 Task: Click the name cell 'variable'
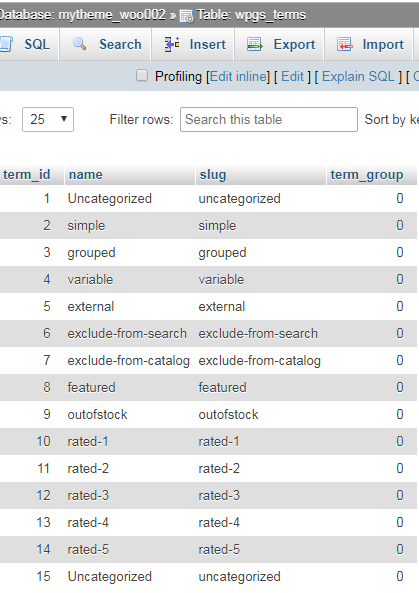[x=90, y=279]
